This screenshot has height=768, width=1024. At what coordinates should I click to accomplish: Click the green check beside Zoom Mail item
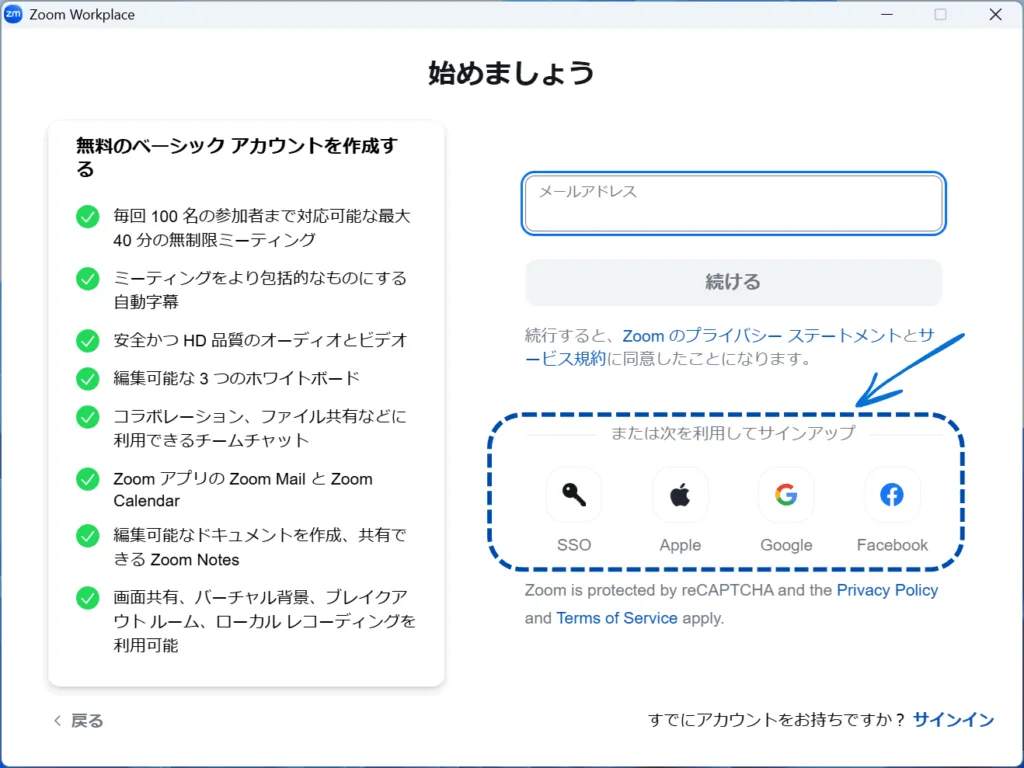click(88, 479)
